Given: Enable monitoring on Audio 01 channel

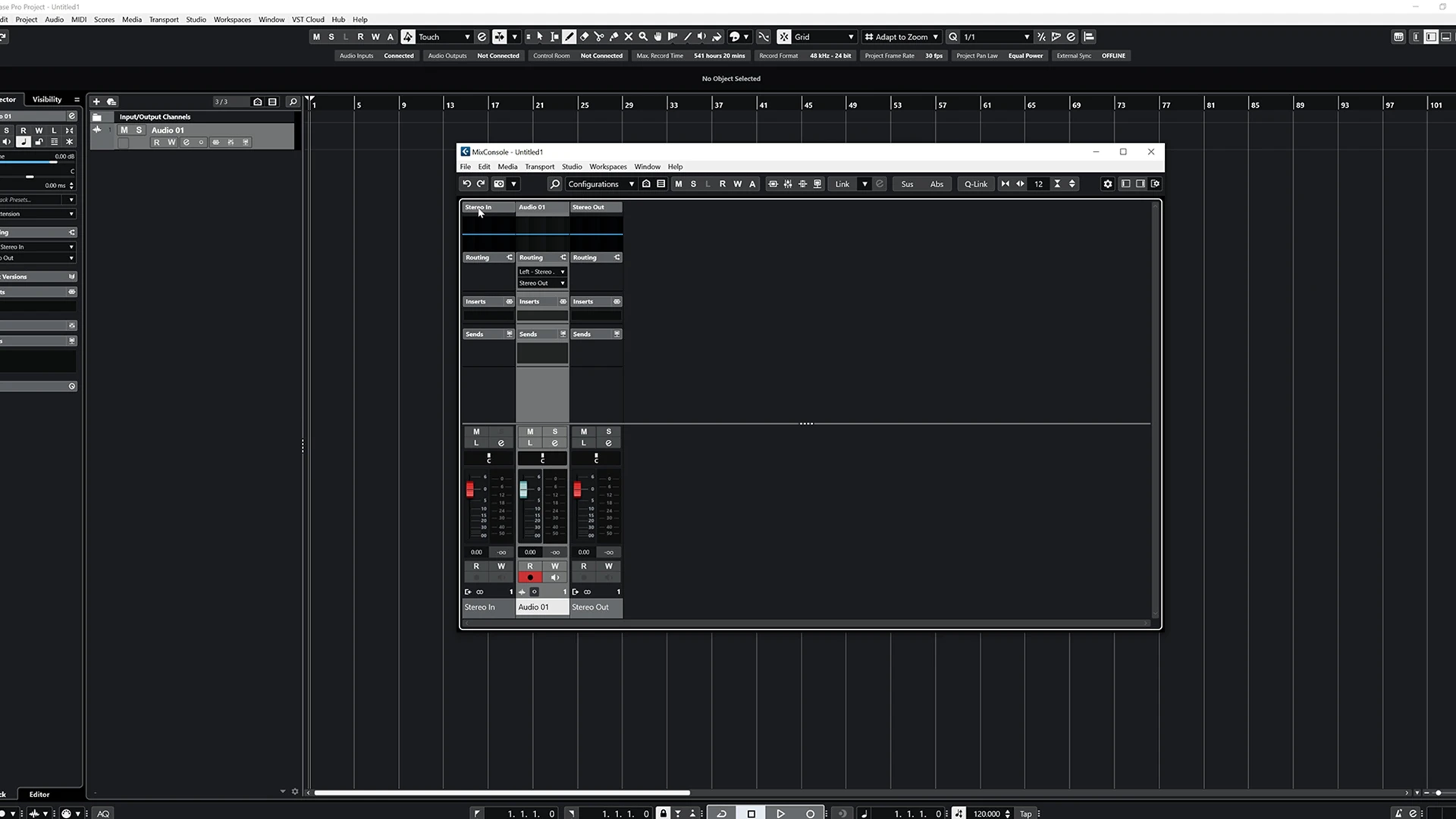Looking at the screenshot, I should pos(555,577).
